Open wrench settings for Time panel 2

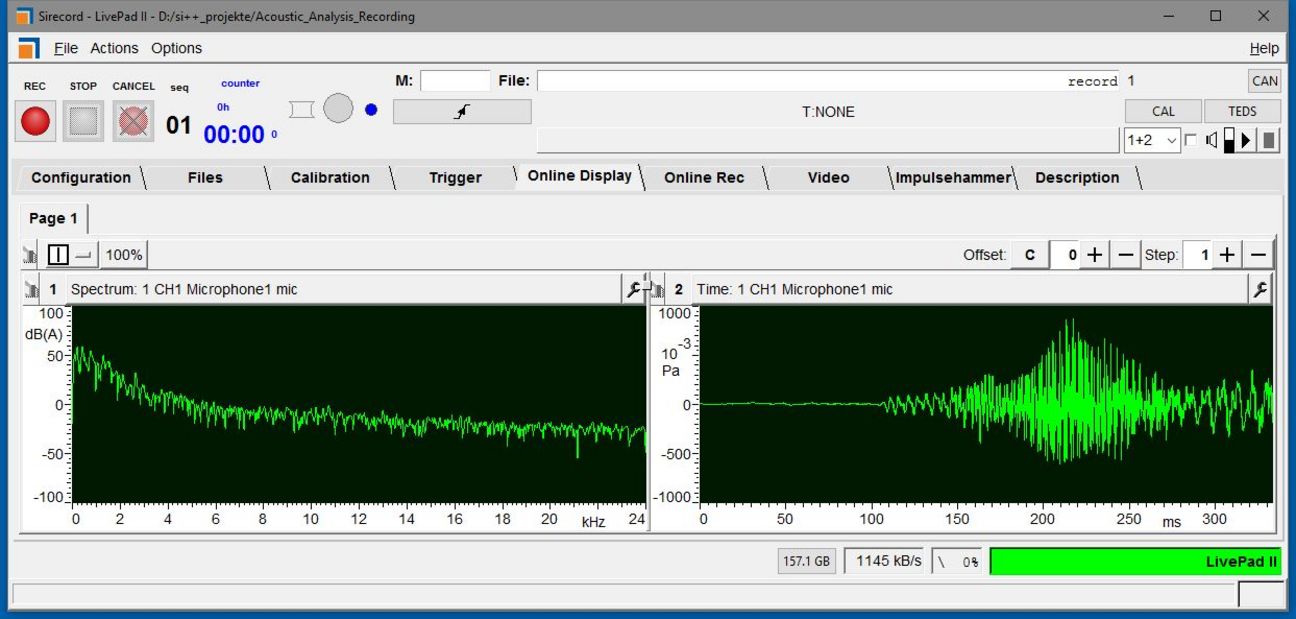pos(1260,289)
